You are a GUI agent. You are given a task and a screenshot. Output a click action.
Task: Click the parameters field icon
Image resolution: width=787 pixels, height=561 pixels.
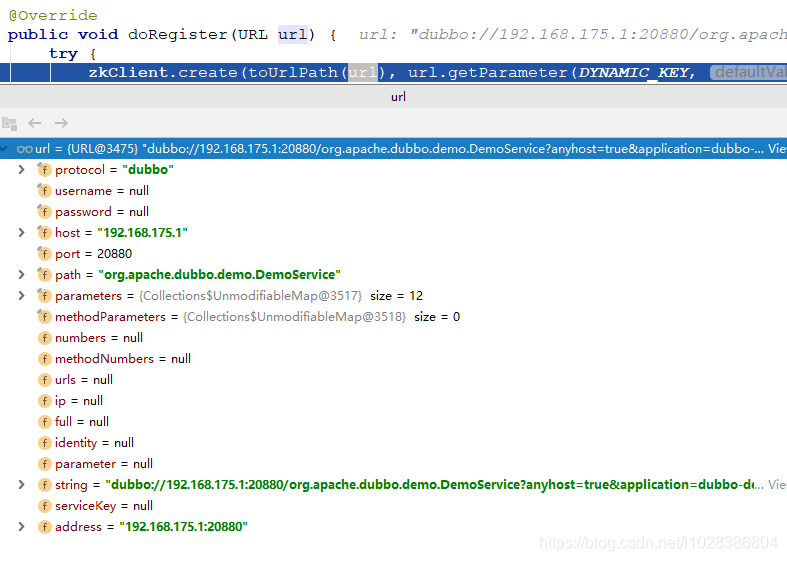pyautogui.click(x=44, y=296)
